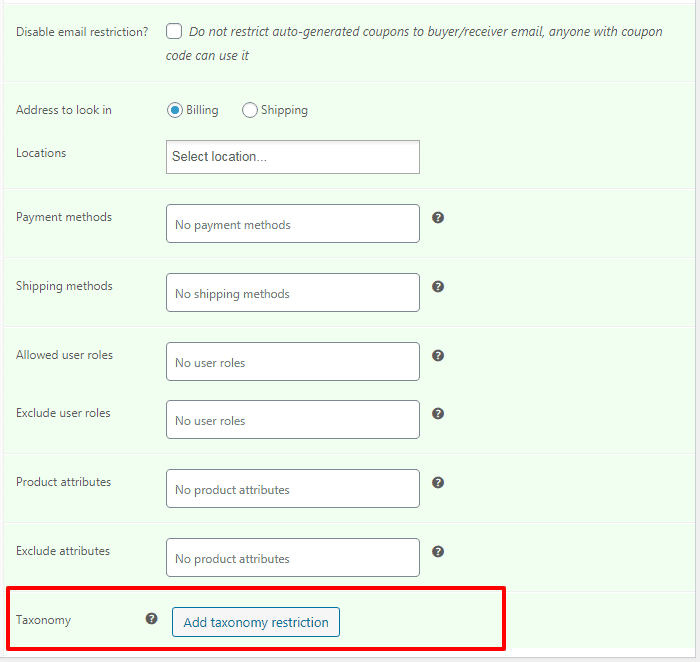Click help icon beside Payment methods field
The image size is (700, 662).
438,217
